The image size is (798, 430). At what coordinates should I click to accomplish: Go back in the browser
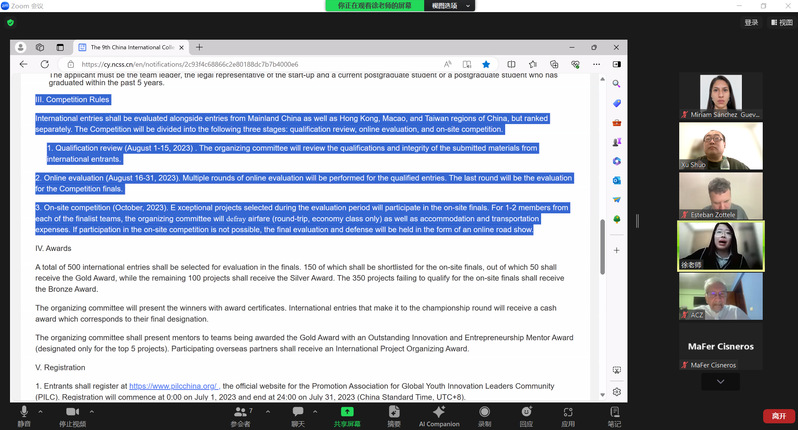[x=23, y=64]
